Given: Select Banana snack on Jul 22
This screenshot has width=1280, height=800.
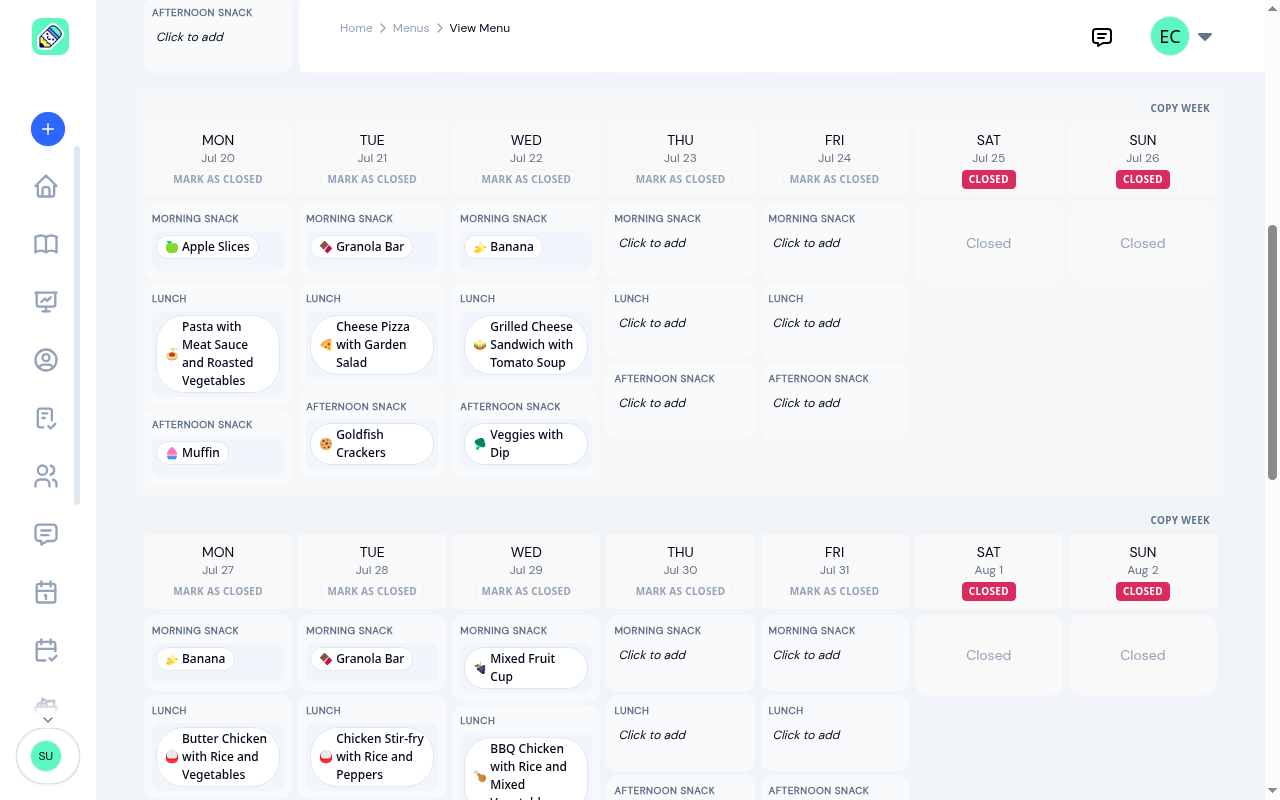Looking at the screenshot, I should 503,247.
